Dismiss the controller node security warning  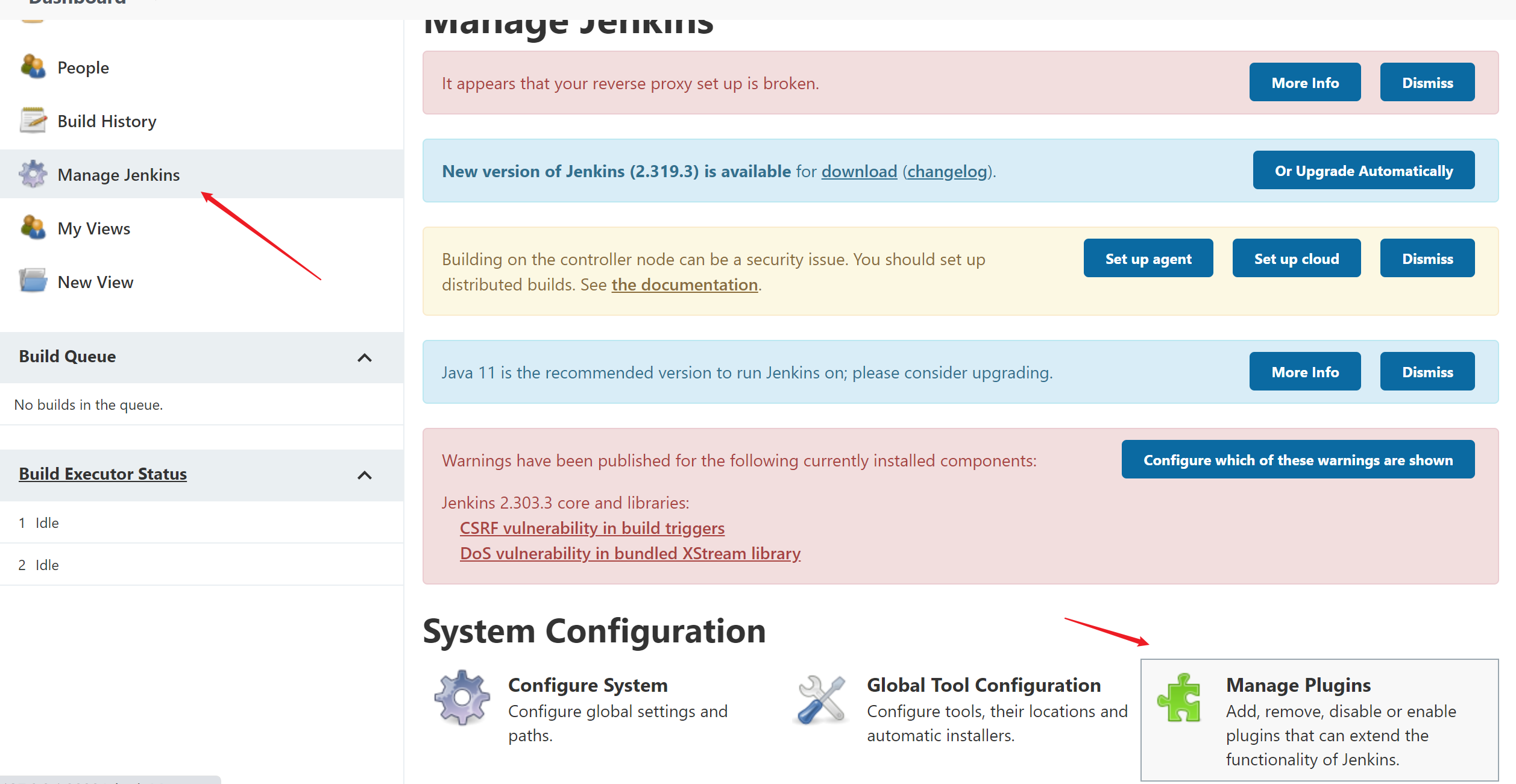click(x=1427, y=259)
